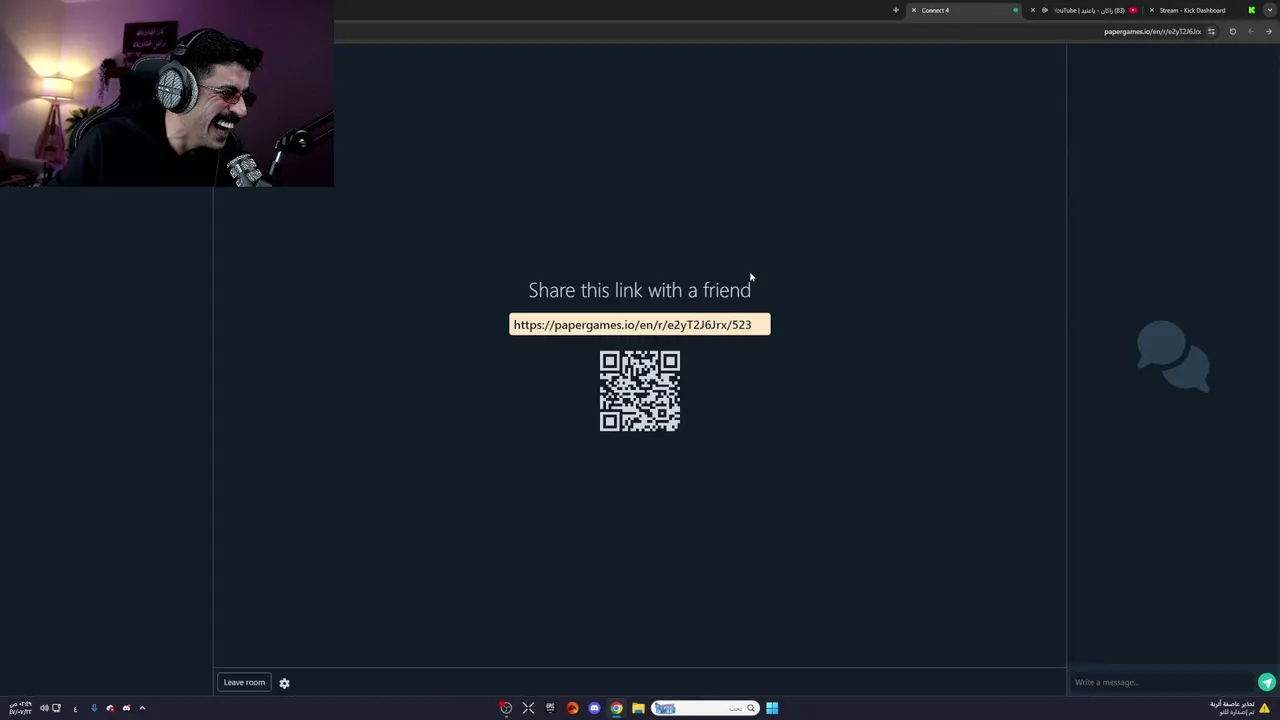Click the red tray icon beside Discord

click(110, 708)
